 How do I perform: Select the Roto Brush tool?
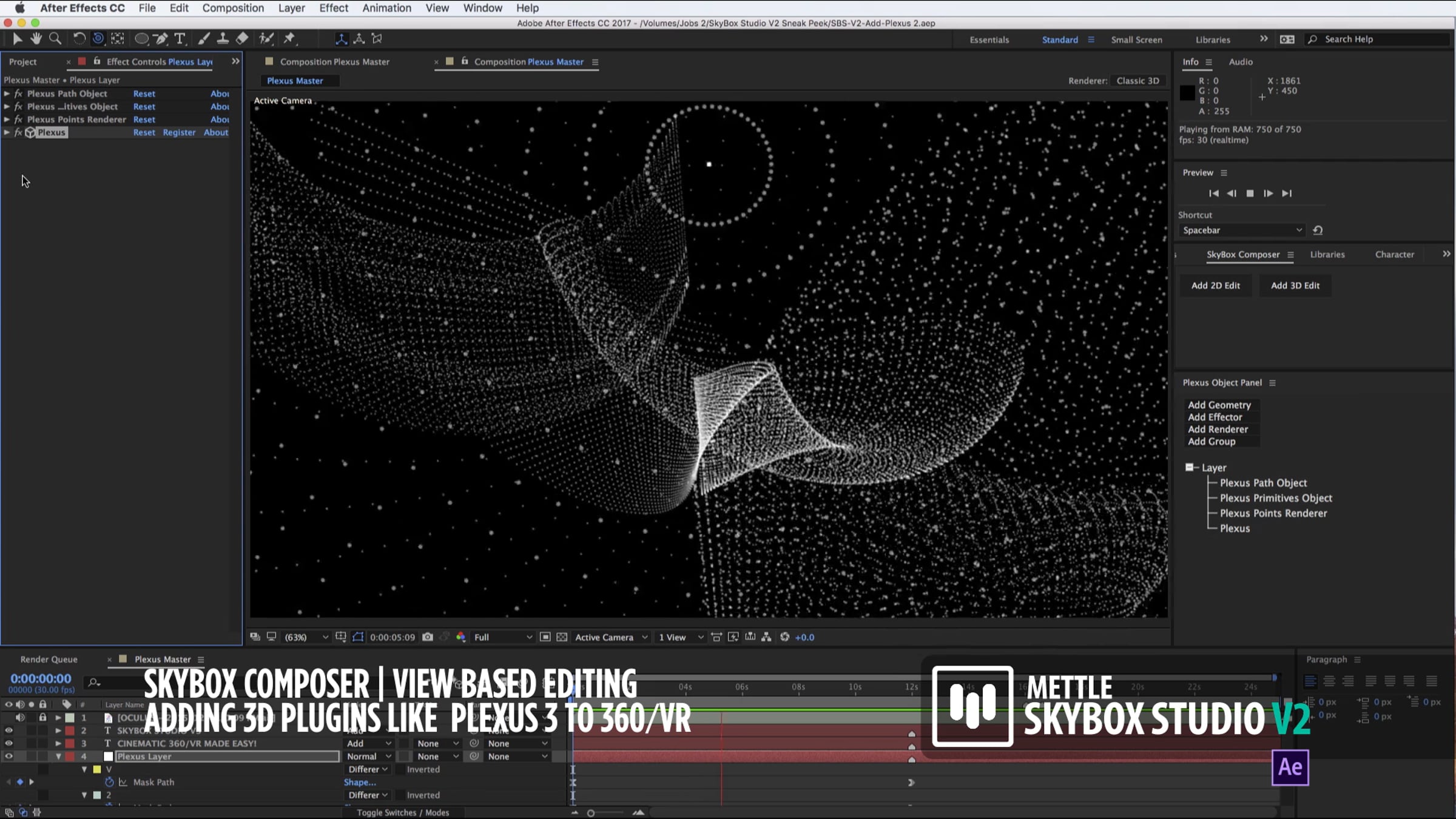click(x=266, y=39)
